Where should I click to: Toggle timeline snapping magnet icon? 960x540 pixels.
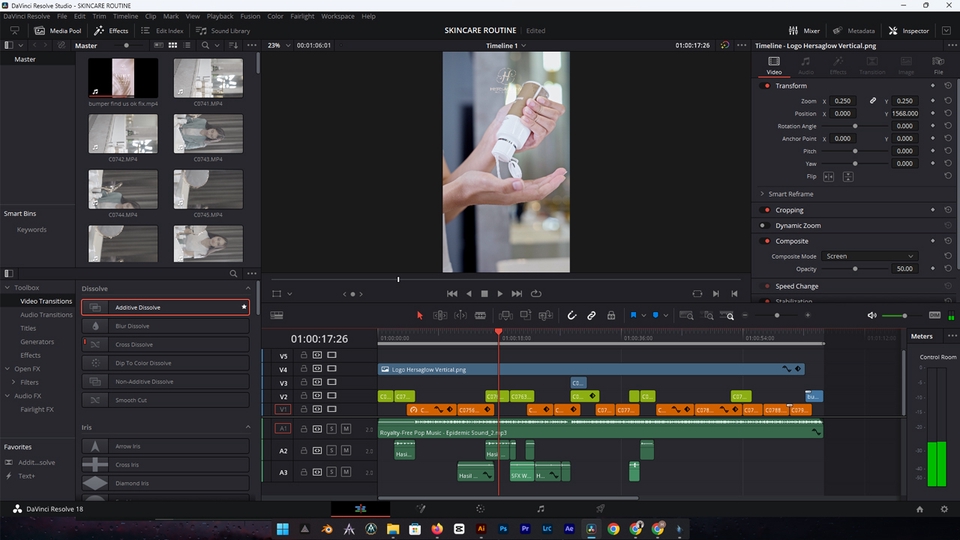tap(572, 315)
